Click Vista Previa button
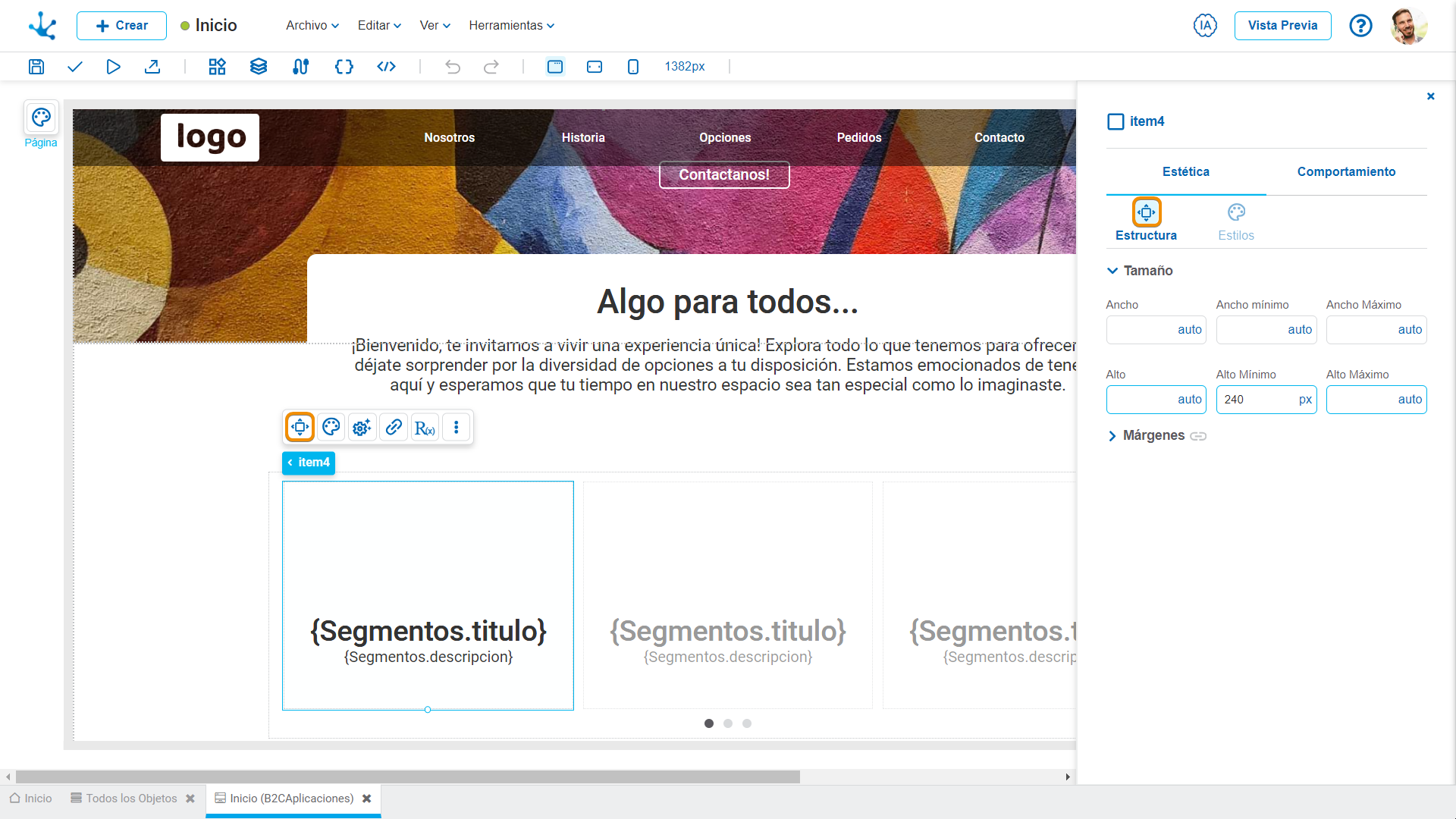This screenshot has height=819, width=1456. [x=1283, y=25]
